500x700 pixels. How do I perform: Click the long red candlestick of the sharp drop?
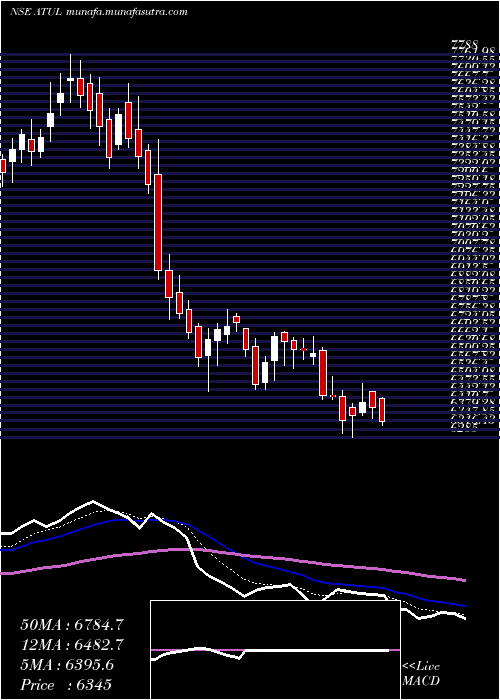tap(158, 222)
